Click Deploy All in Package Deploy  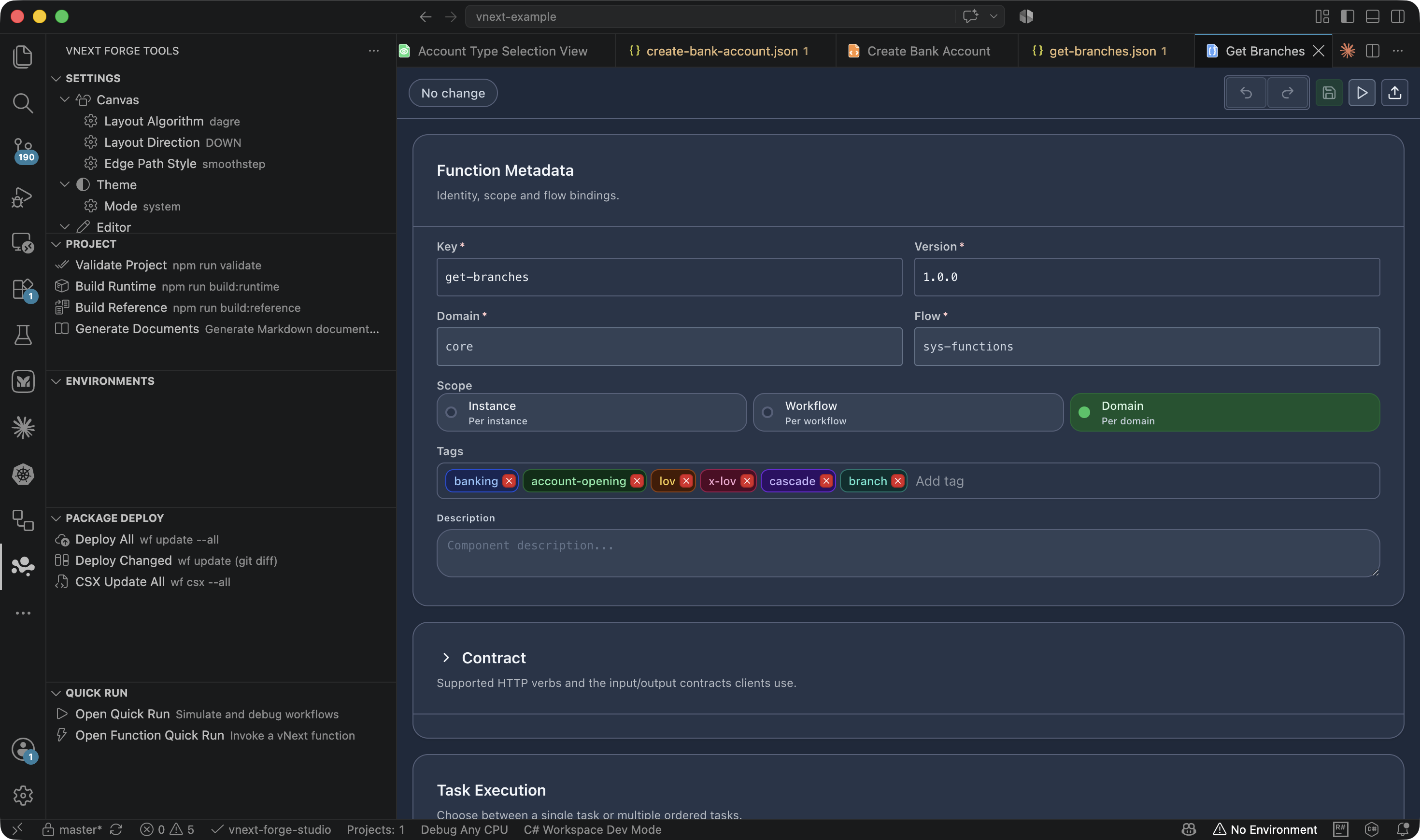pos(221,539)
